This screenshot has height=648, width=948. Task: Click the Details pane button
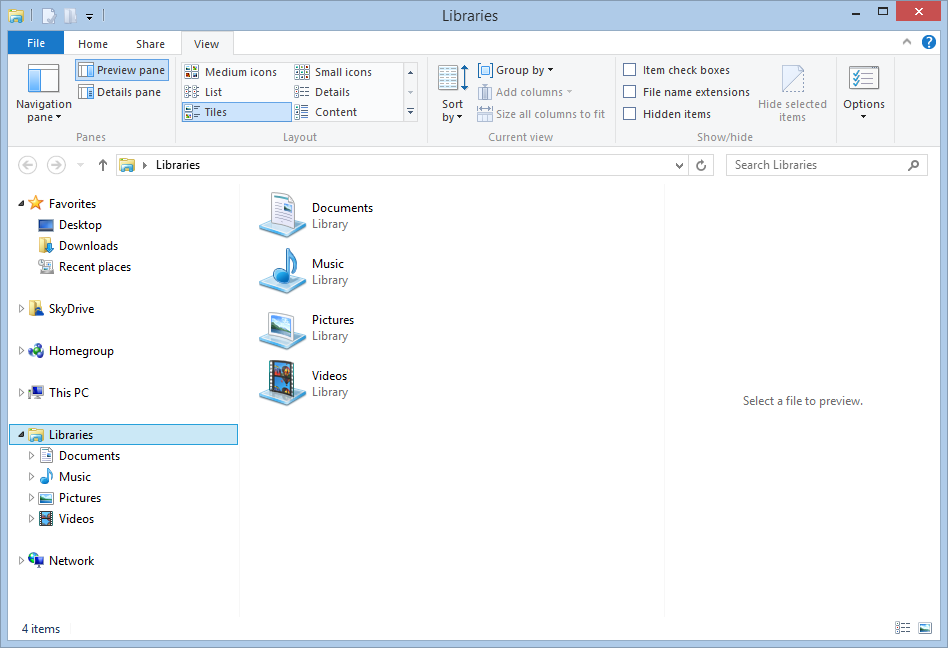pos(120,92)
